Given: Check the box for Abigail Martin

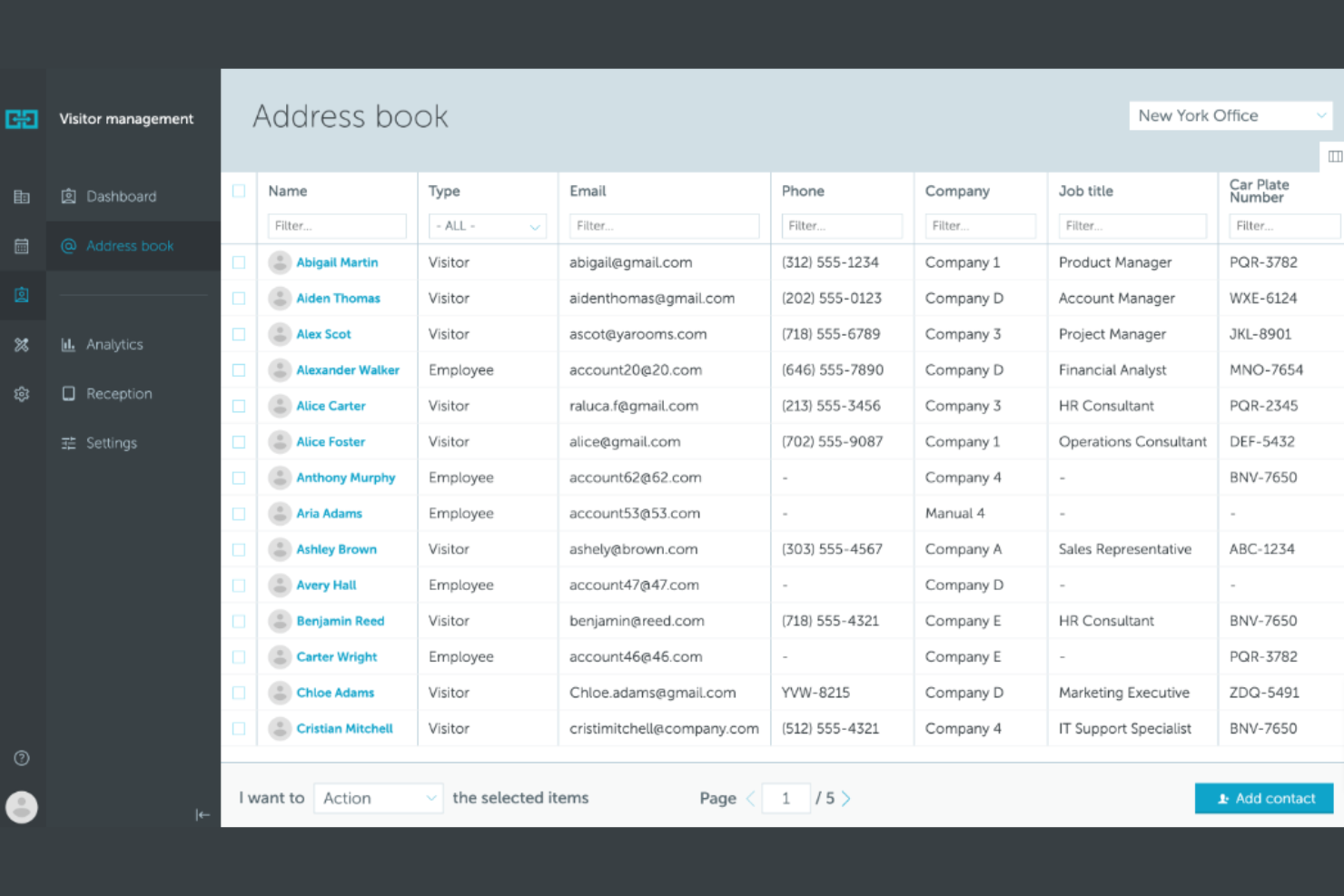Looking at the screenshot, I should point(239,262).
